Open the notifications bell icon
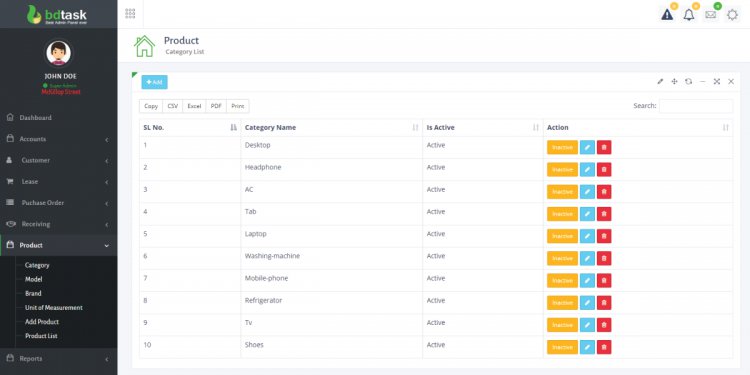Screen dimensions: 750x375 (689, 15)
